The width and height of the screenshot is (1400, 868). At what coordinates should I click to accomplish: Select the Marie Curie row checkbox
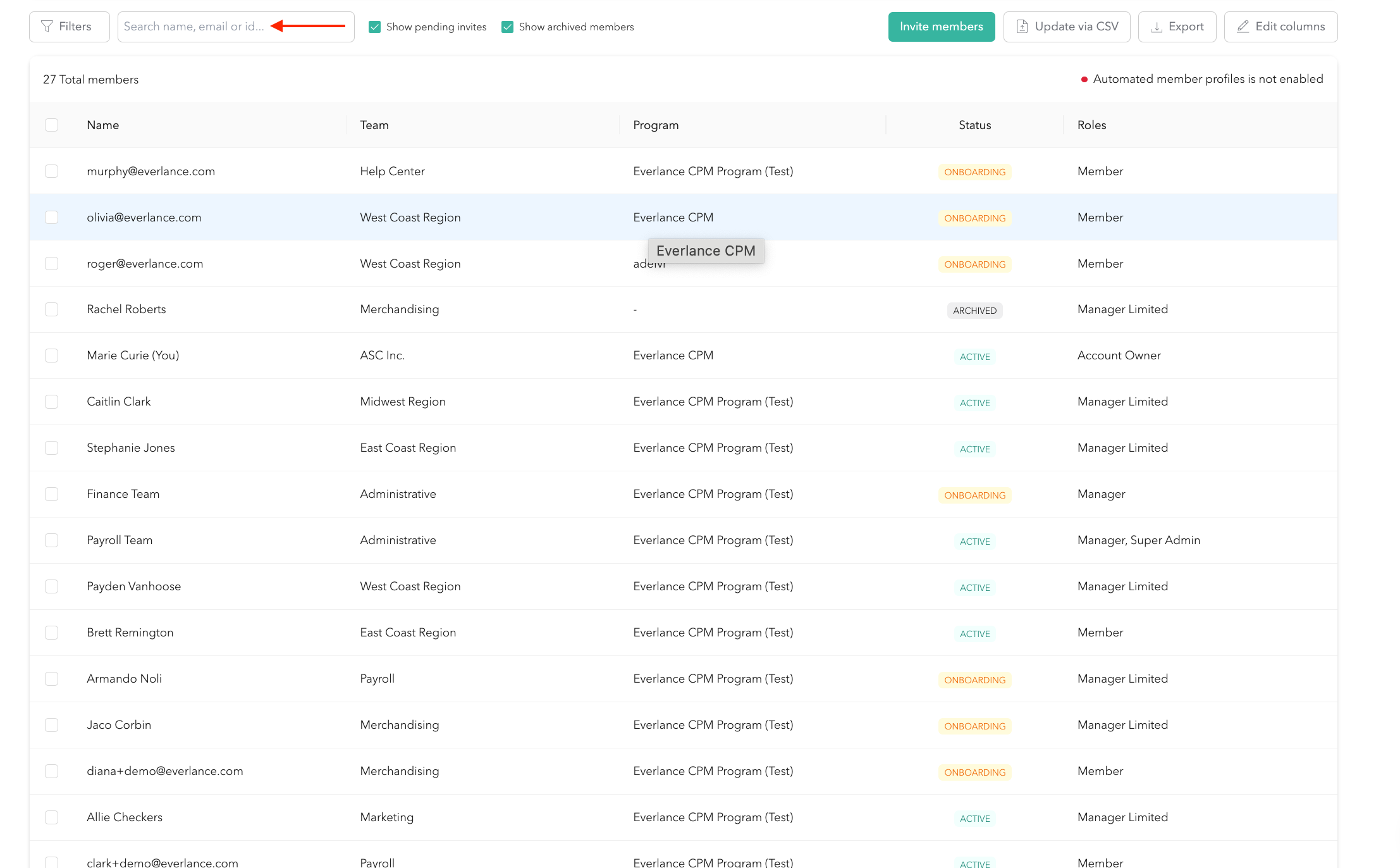52,356
